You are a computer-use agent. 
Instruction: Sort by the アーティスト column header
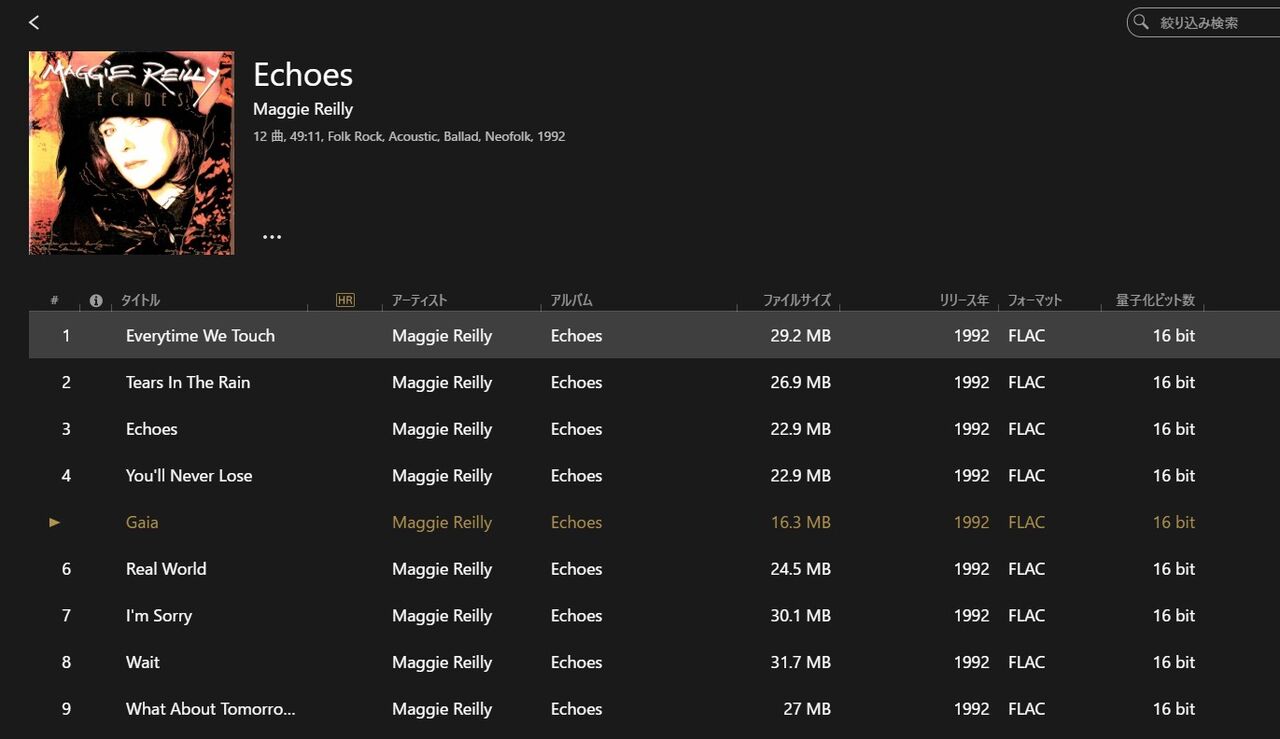click(x=419, y=300)
